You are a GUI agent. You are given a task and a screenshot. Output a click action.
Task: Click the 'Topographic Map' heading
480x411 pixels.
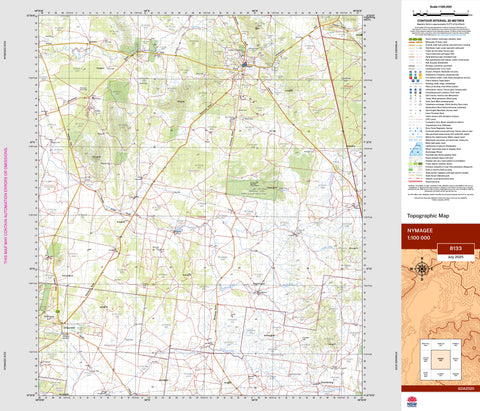tap(428, 216)
